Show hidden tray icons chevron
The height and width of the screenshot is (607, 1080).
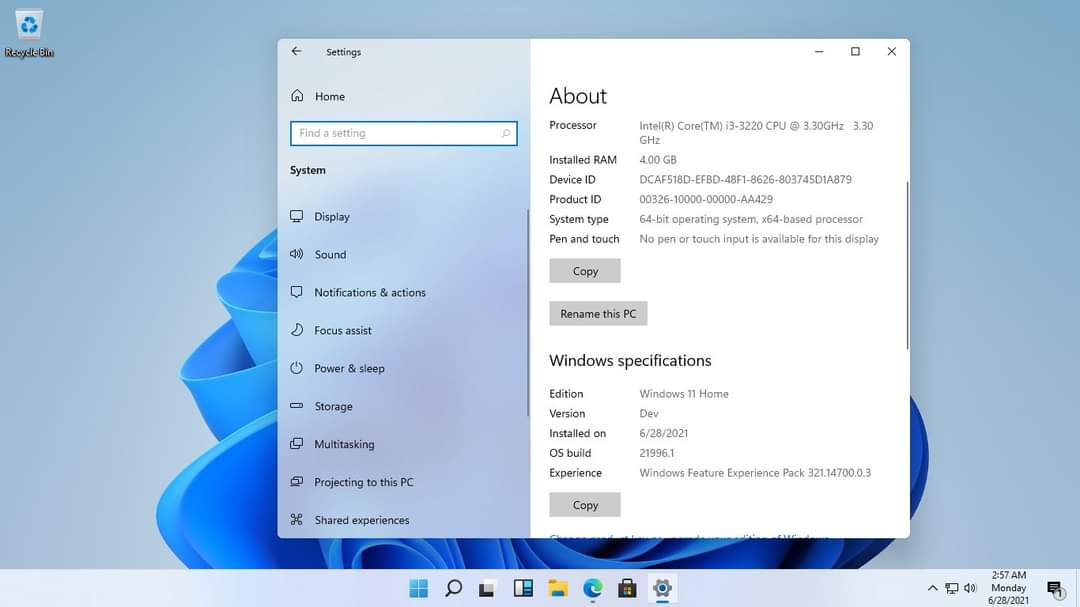933,588
